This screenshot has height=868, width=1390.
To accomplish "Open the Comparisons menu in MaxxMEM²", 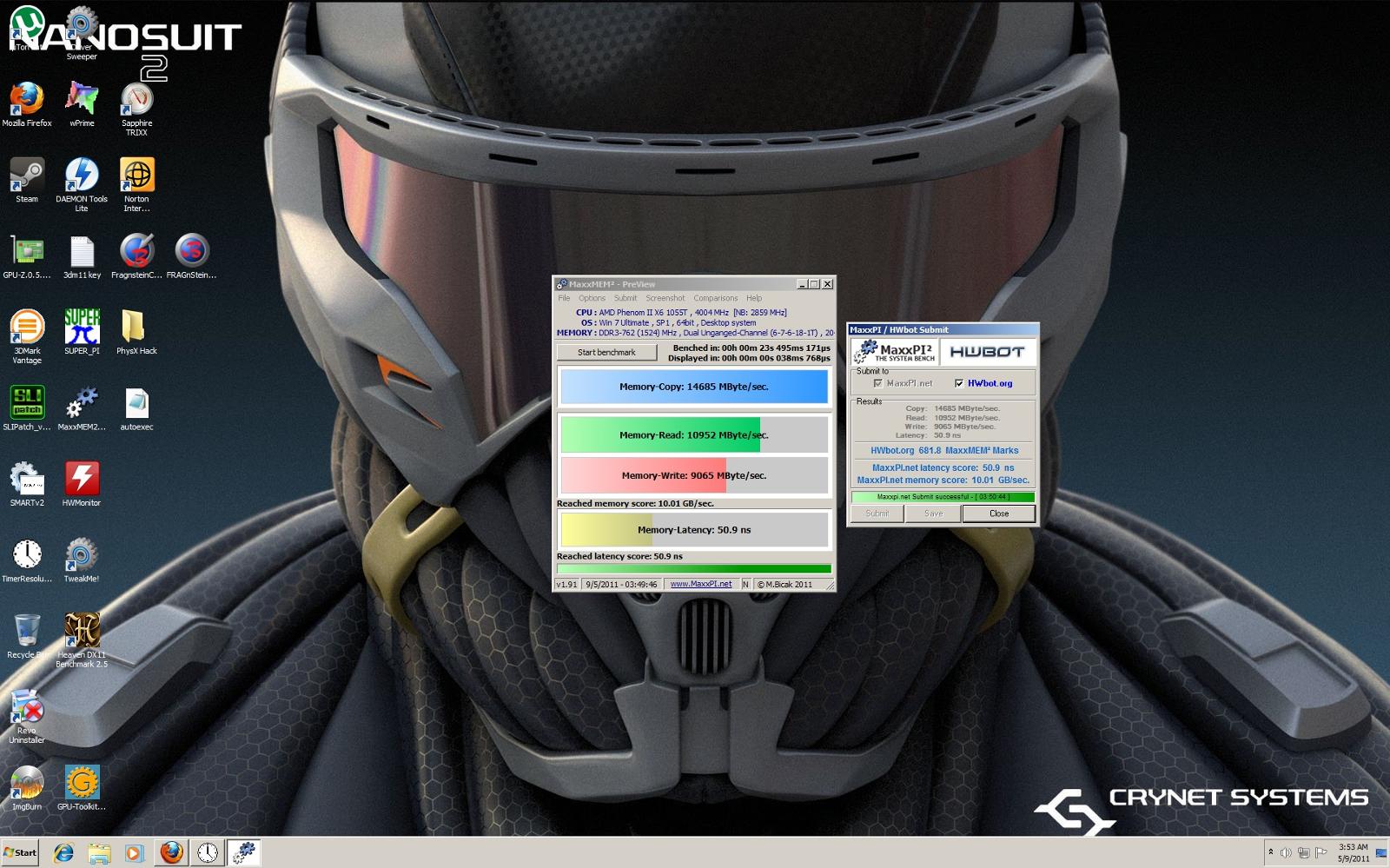I will click(716, 298).
